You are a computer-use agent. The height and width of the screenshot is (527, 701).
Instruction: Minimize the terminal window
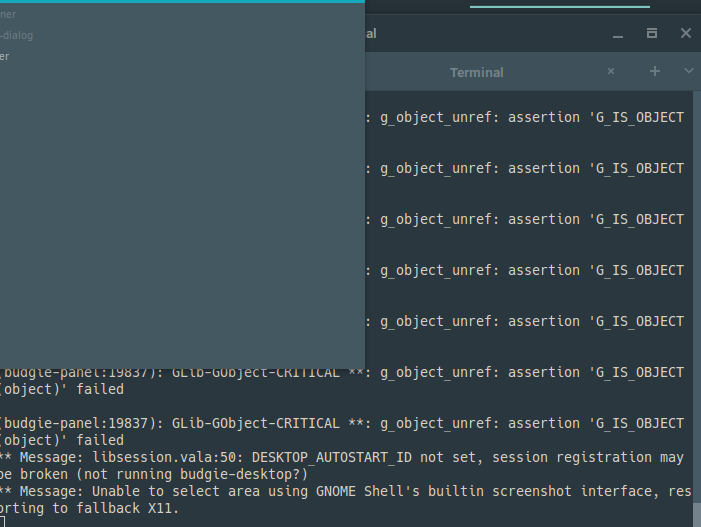tap(618, 34)
